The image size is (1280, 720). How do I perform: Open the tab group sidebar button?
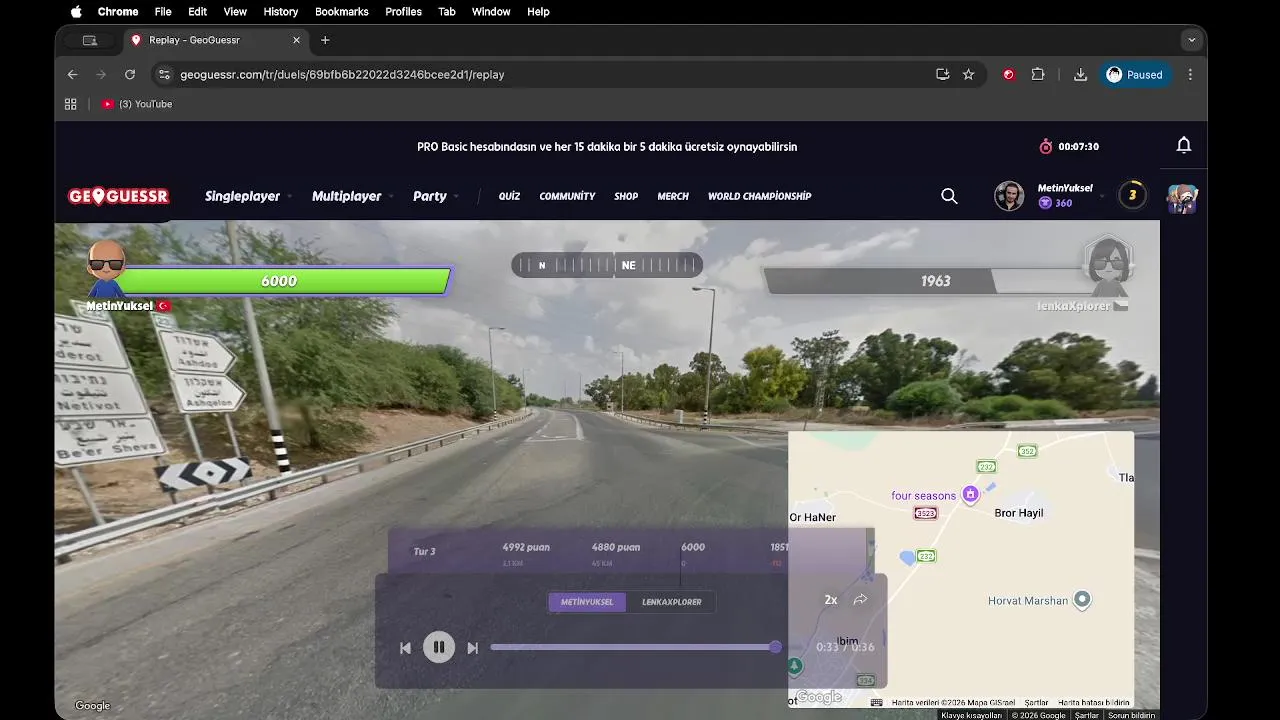(89, 40)
